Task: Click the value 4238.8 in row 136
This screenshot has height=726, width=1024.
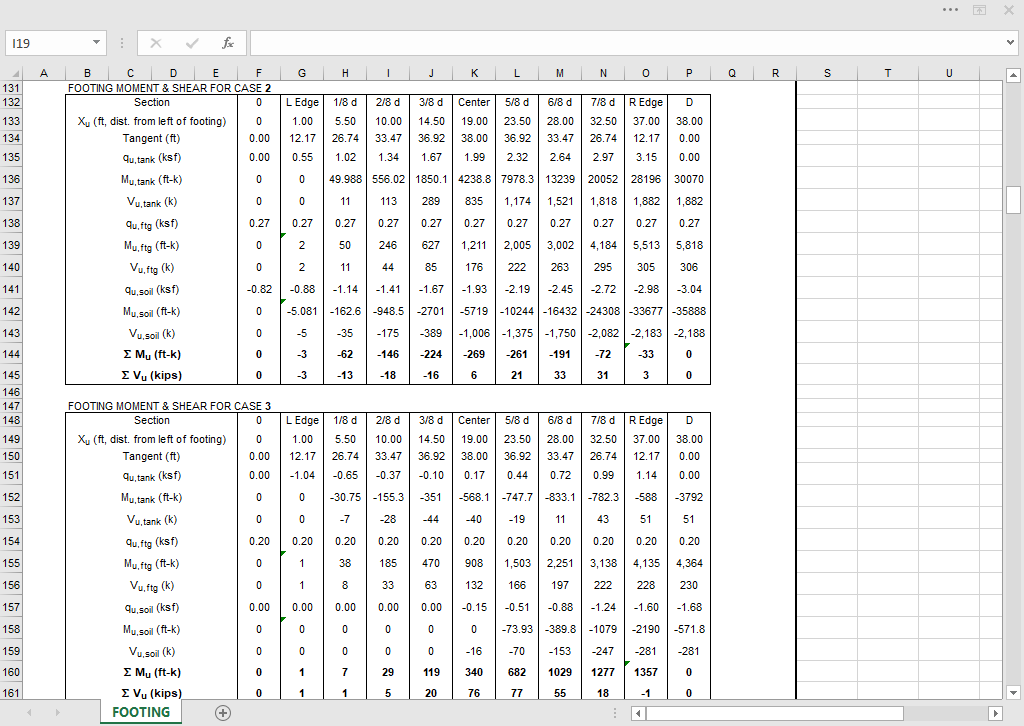Action: tap(474, 179)
